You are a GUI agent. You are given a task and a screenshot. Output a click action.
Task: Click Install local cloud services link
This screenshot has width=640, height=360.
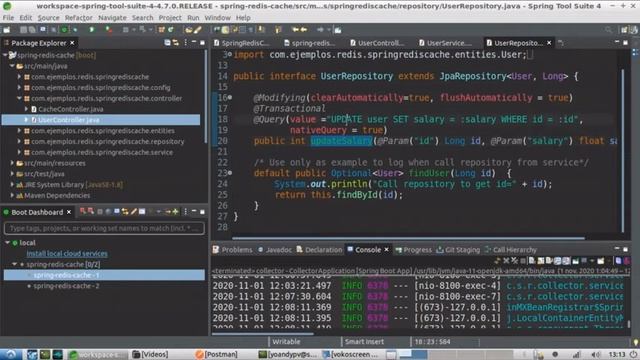coord(67,253)
